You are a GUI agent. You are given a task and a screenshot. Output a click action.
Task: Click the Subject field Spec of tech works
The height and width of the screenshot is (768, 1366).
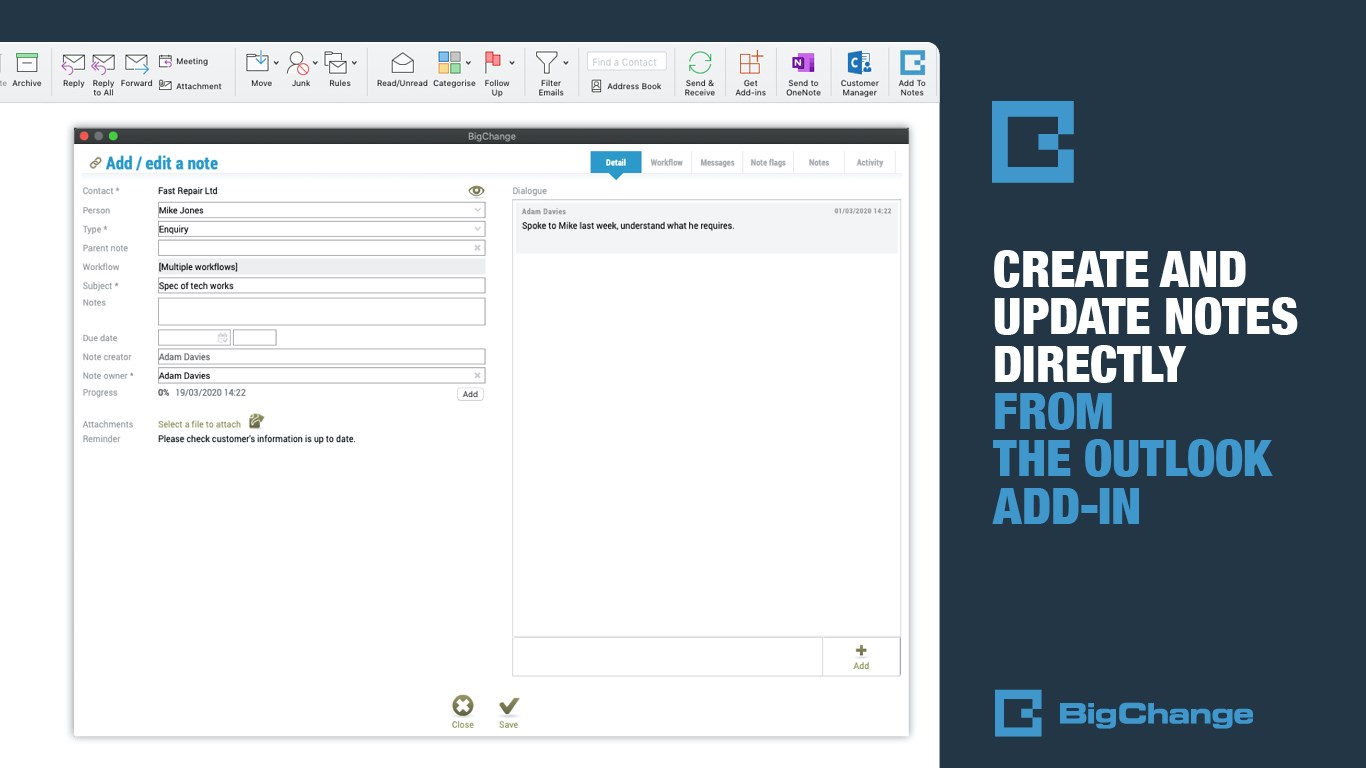point(321,286)
